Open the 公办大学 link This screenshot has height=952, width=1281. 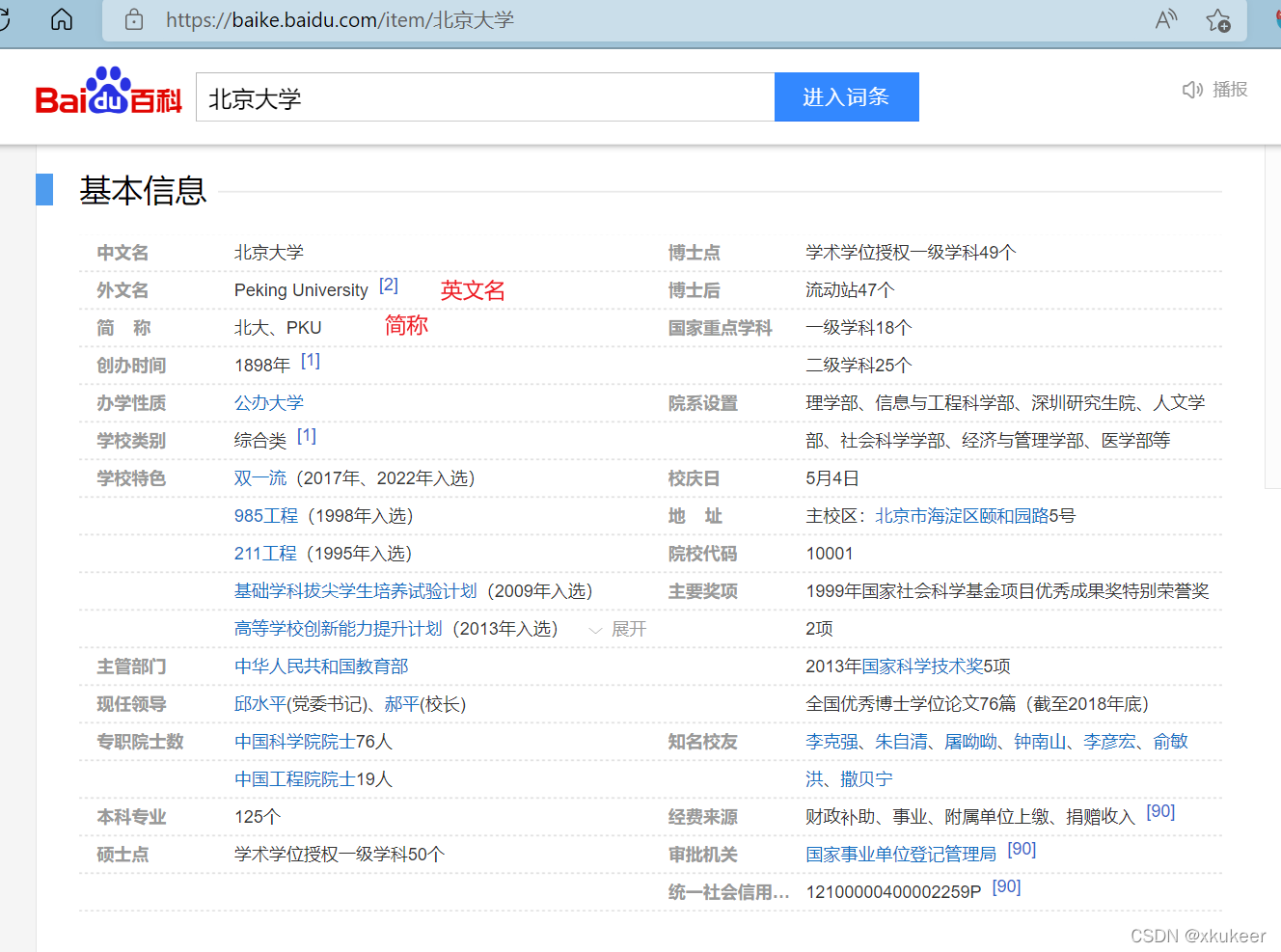(x=269, y=403)
